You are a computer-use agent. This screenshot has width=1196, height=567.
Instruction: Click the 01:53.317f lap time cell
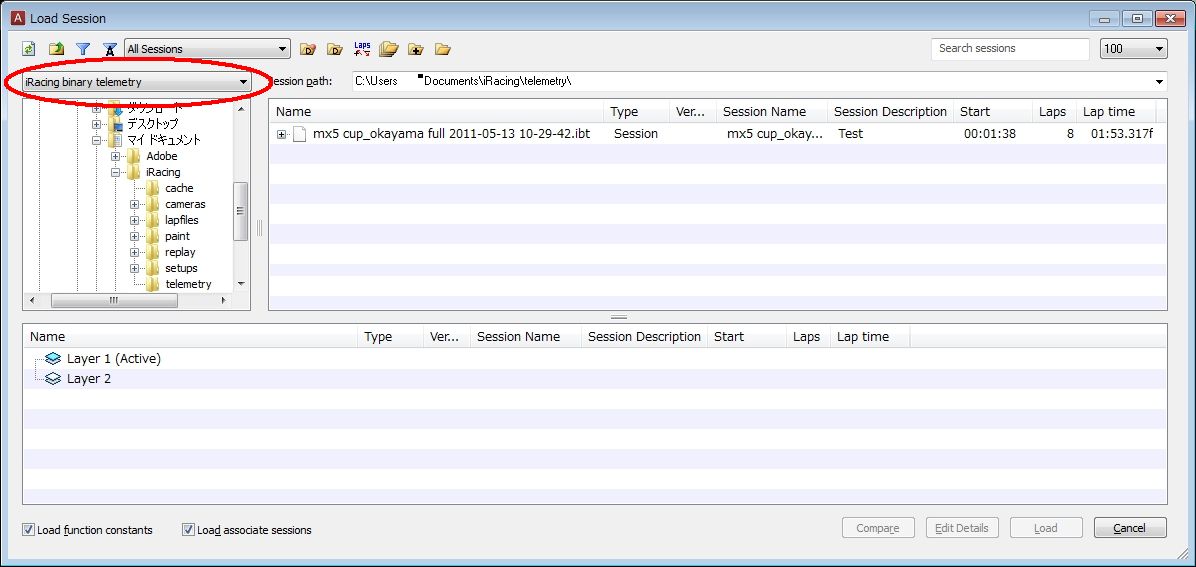tap(1121, 134)
